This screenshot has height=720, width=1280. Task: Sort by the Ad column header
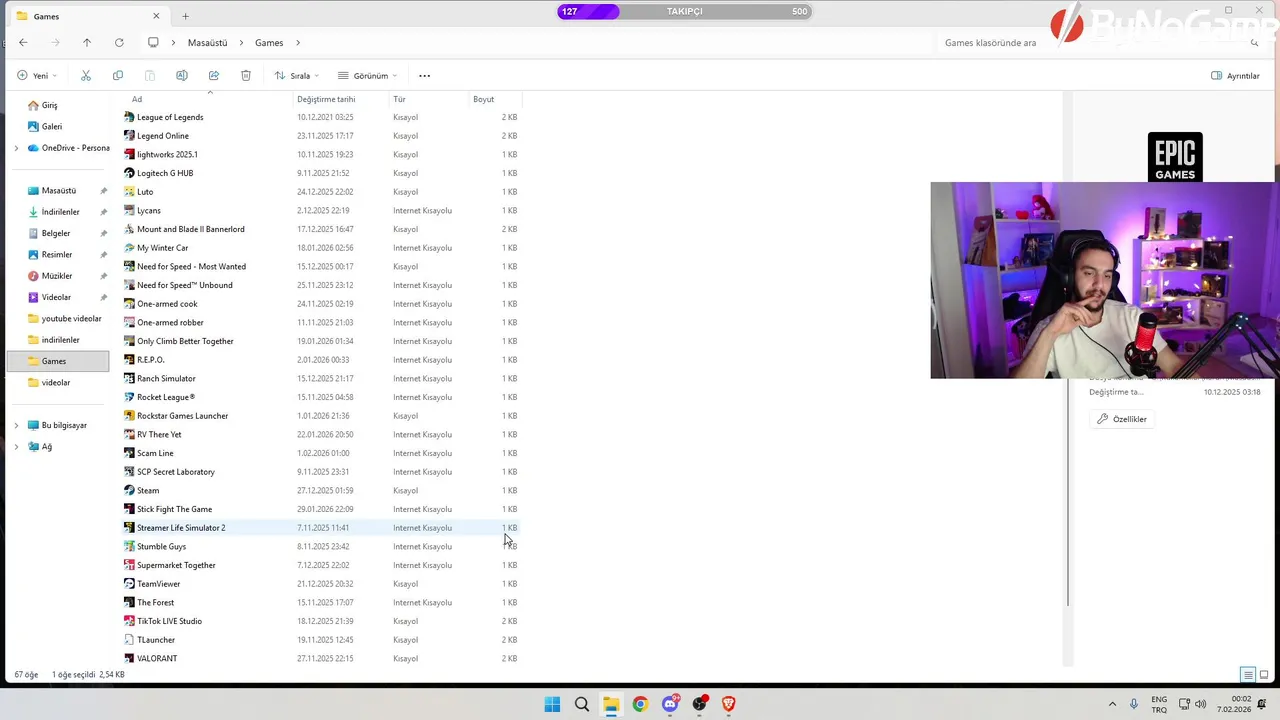click(208, 99)
